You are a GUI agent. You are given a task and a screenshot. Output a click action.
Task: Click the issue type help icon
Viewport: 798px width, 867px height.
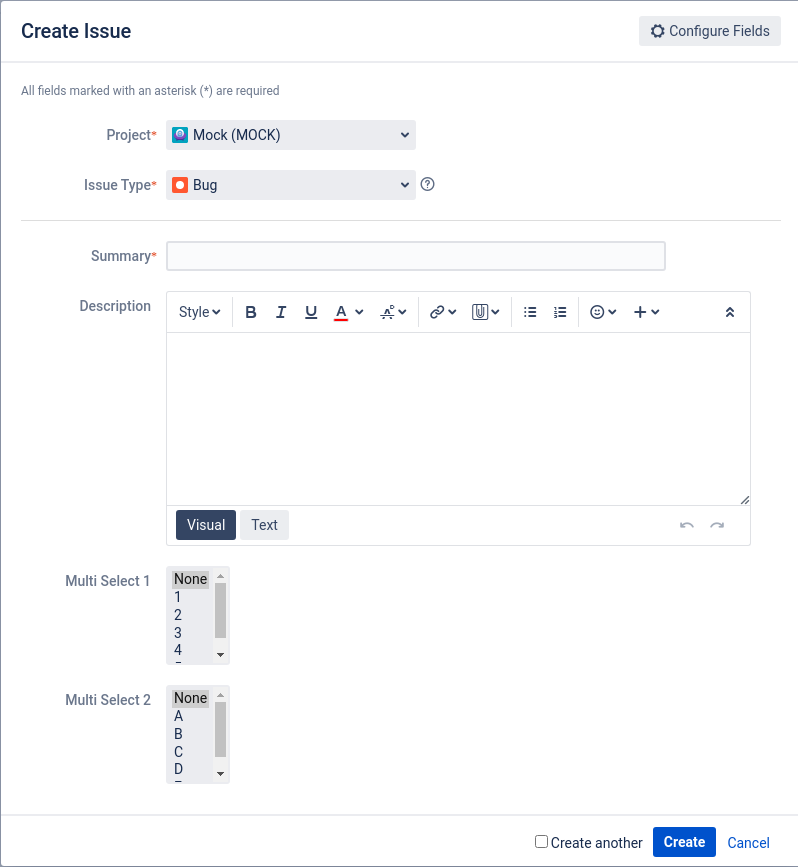pos(427,184)
